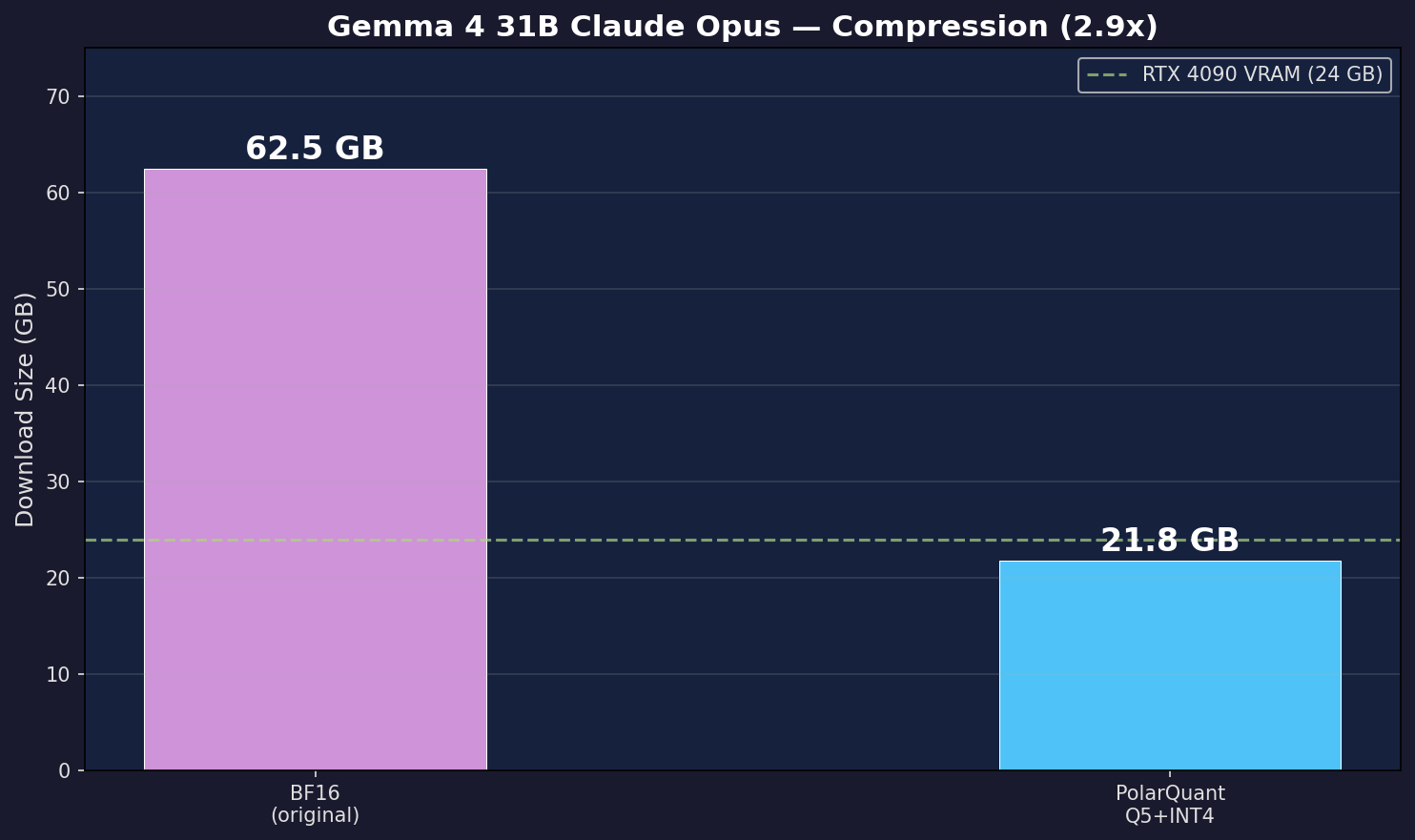
Task: Click the y-axis tick label 40
Action: [58, 385]
